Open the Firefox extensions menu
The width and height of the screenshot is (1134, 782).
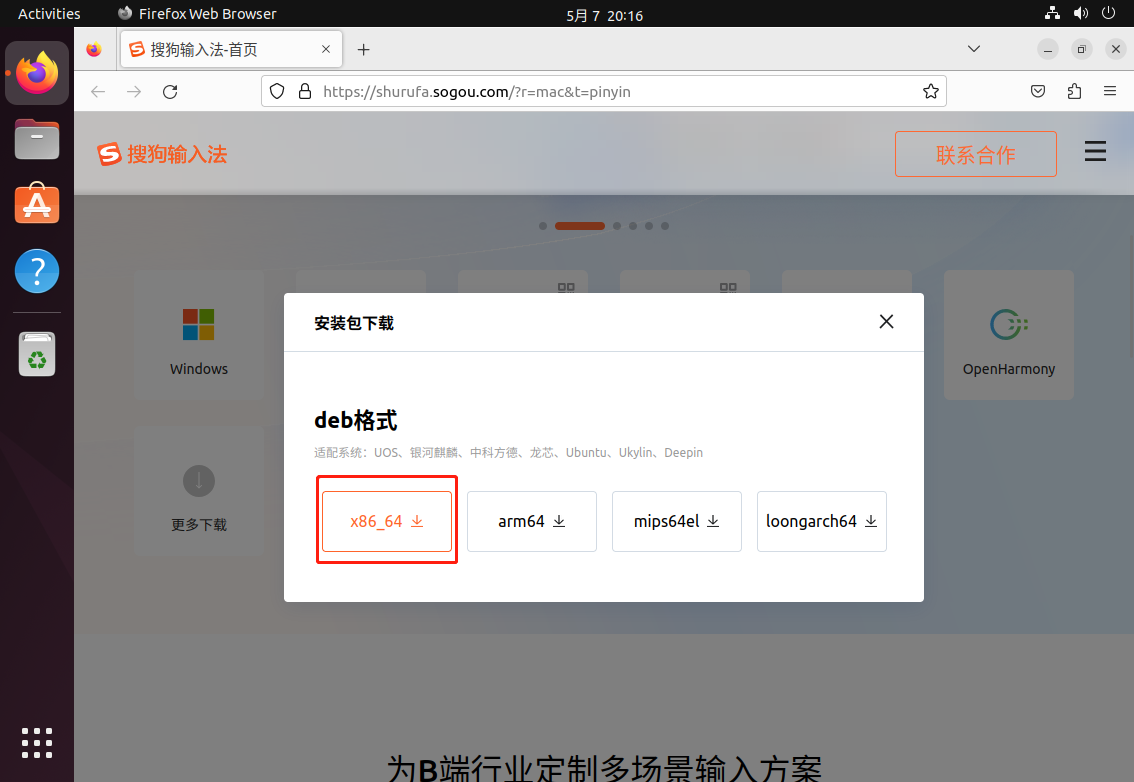coord(1074,91)
